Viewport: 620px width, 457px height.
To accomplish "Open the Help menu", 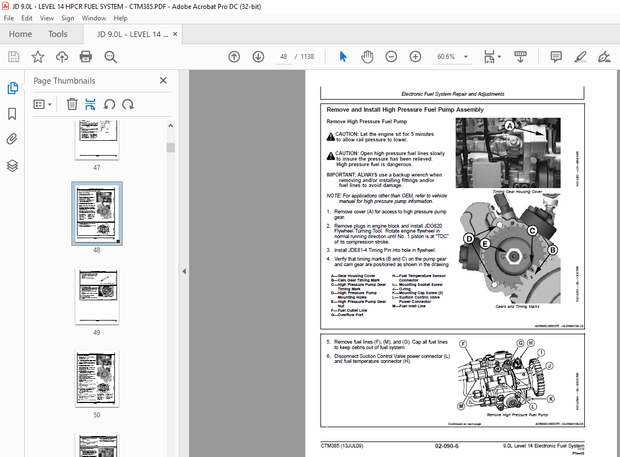I will coord(120,18).
